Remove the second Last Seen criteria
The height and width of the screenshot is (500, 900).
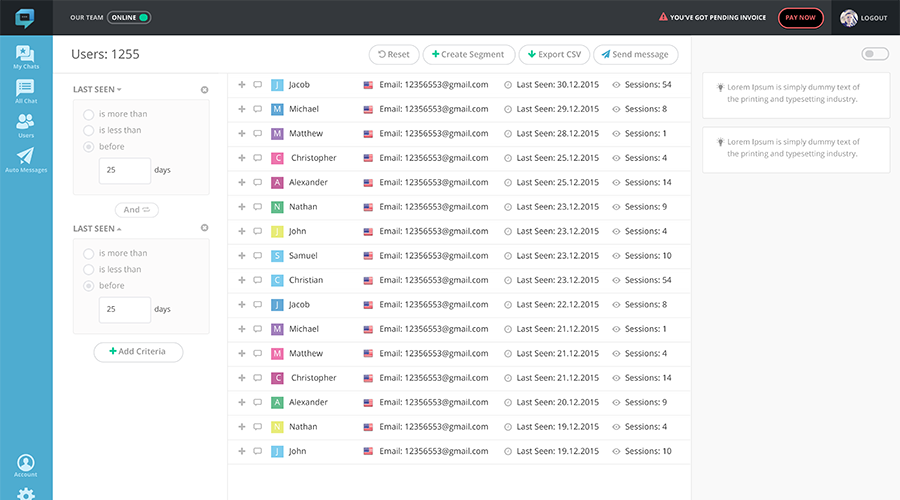click(204, 228)
